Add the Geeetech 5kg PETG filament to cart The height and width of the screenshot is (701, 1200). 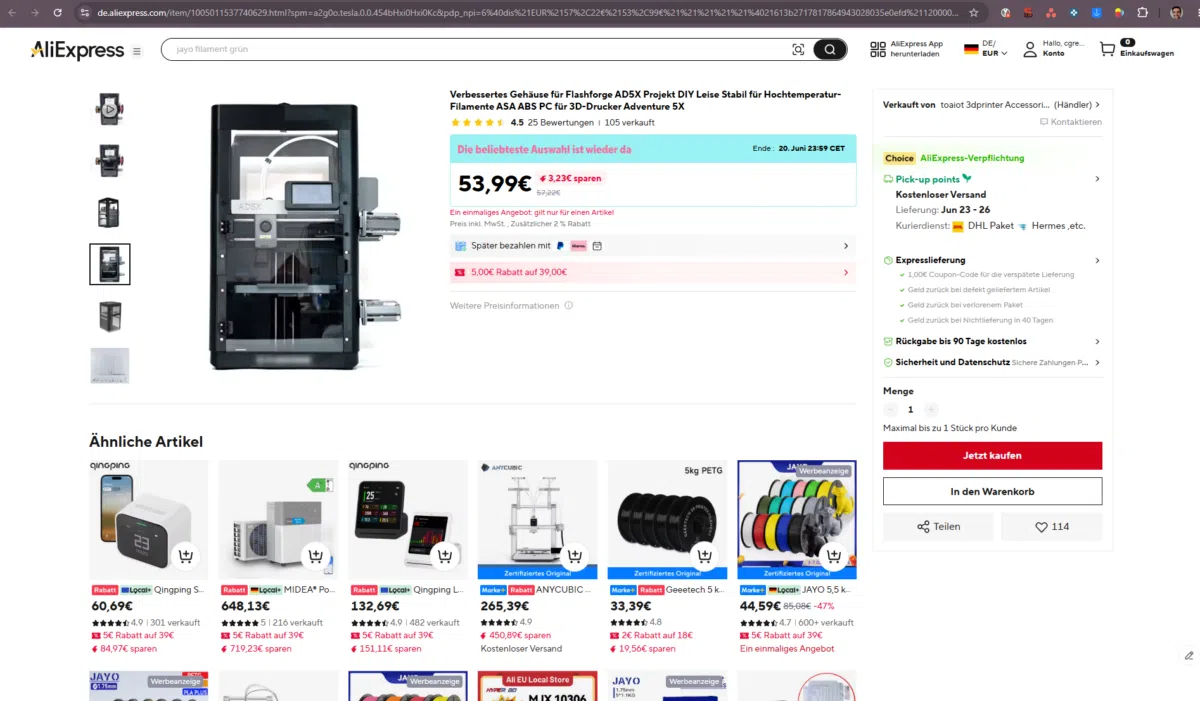[x=704, y=556]
